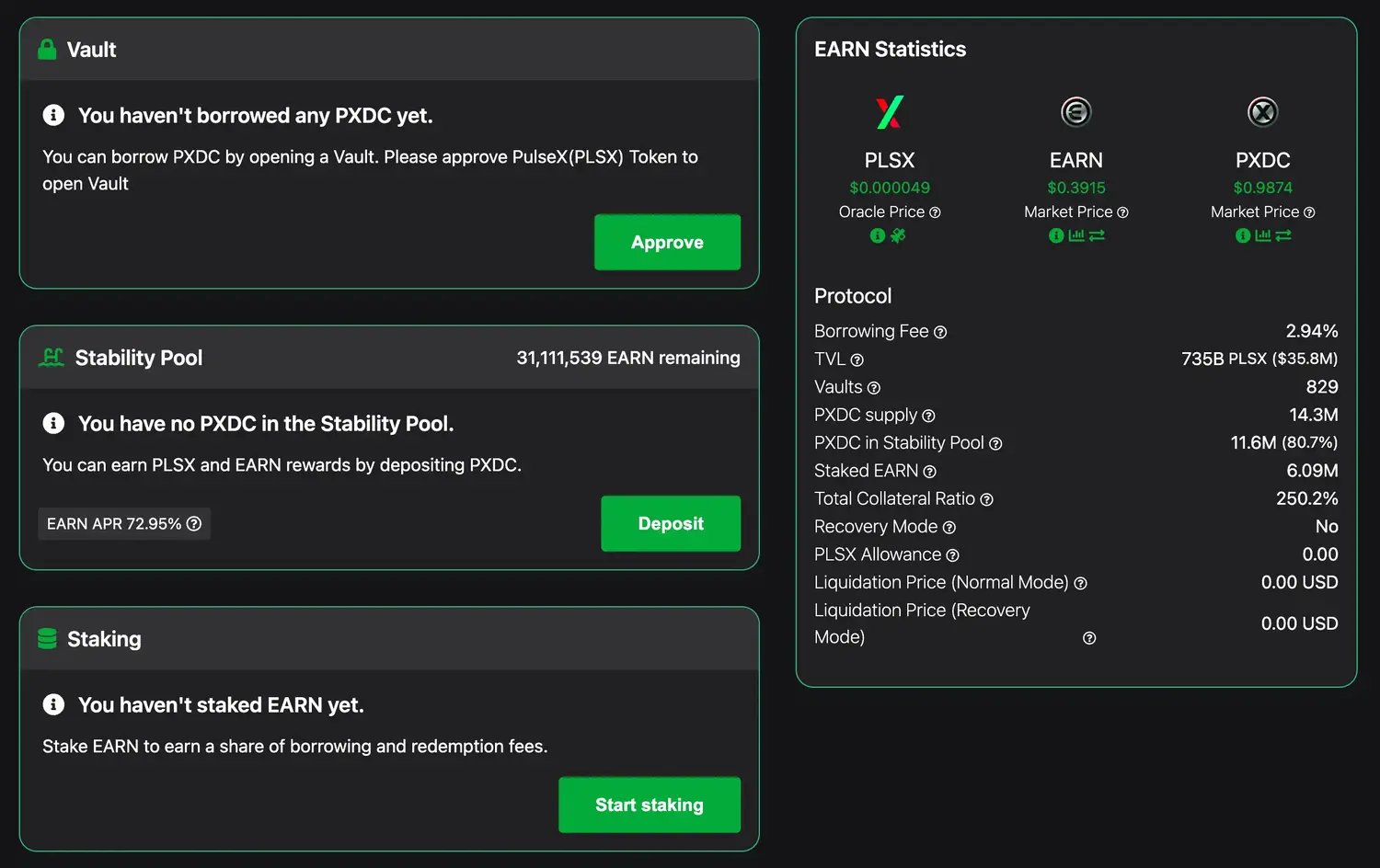The height and width of the screenshot is (868, 1380).
Task: Click the PLSX token logo
Action: pyautogui.click(x=890, y=112)
